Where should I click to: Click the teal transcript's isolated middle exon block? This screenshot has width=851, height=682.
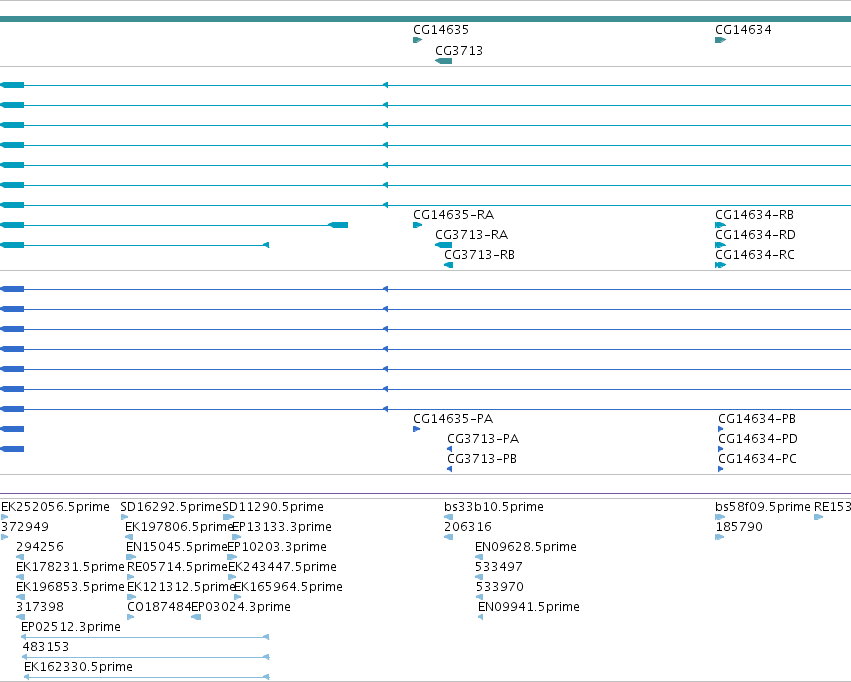tap(339, 225)
